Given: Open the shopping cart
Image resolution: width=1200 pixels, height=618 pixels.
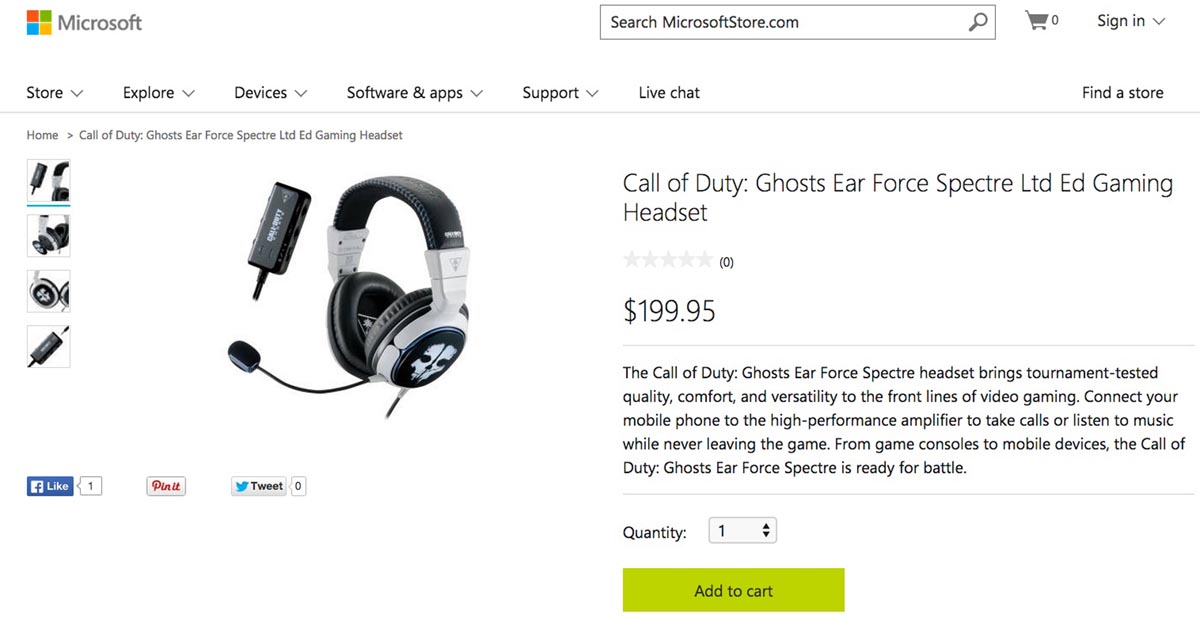Looking at the screenshot, I should 1040,21.
